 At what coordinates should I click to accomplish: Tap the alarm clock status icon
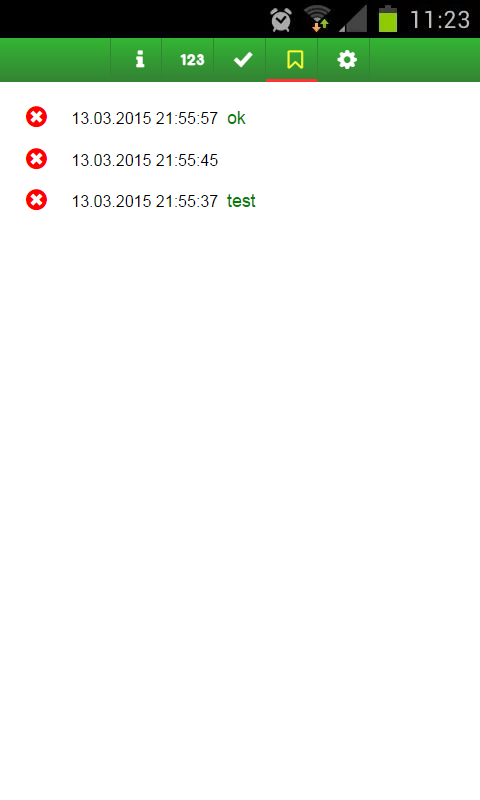[281, 20]
